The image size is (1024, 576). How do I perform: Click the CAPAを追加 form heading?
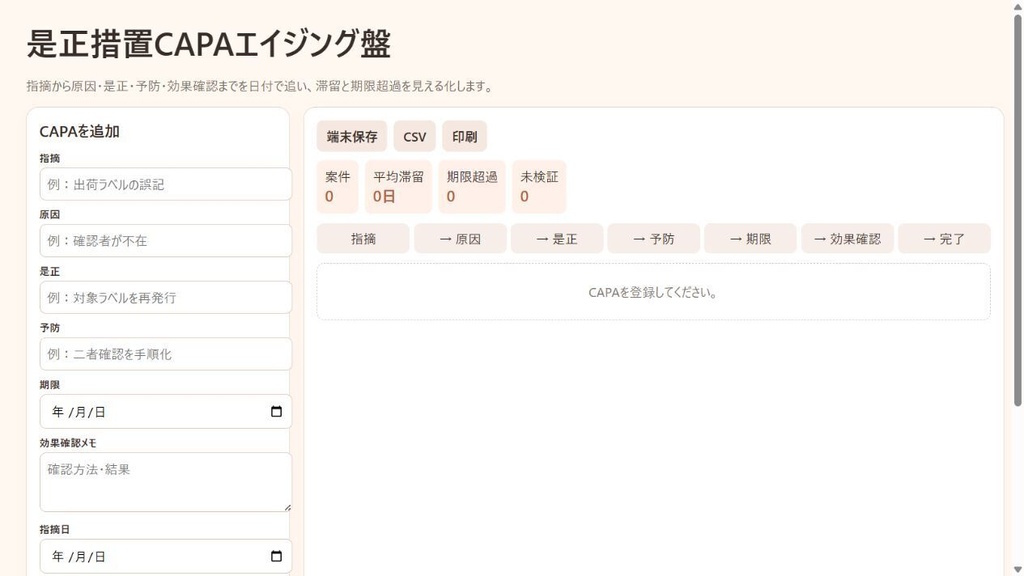tap(79, 131)
